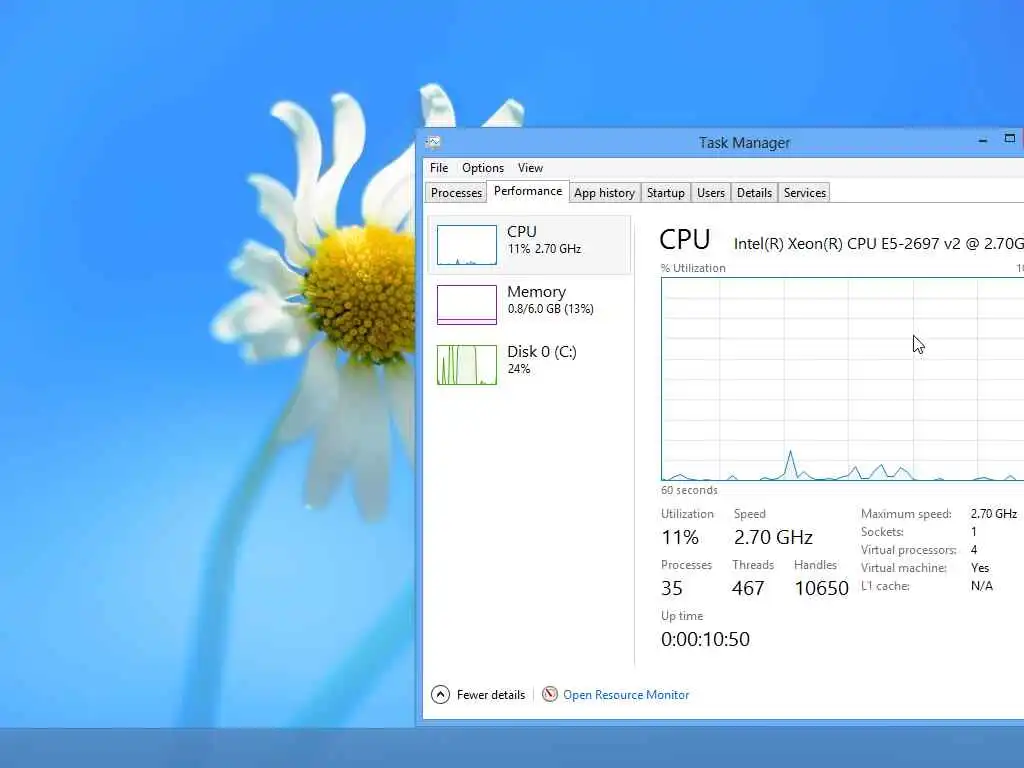Click the 60 seconds graph label
This screenshot has height=768, width=1024.
(x=689, y=490)
